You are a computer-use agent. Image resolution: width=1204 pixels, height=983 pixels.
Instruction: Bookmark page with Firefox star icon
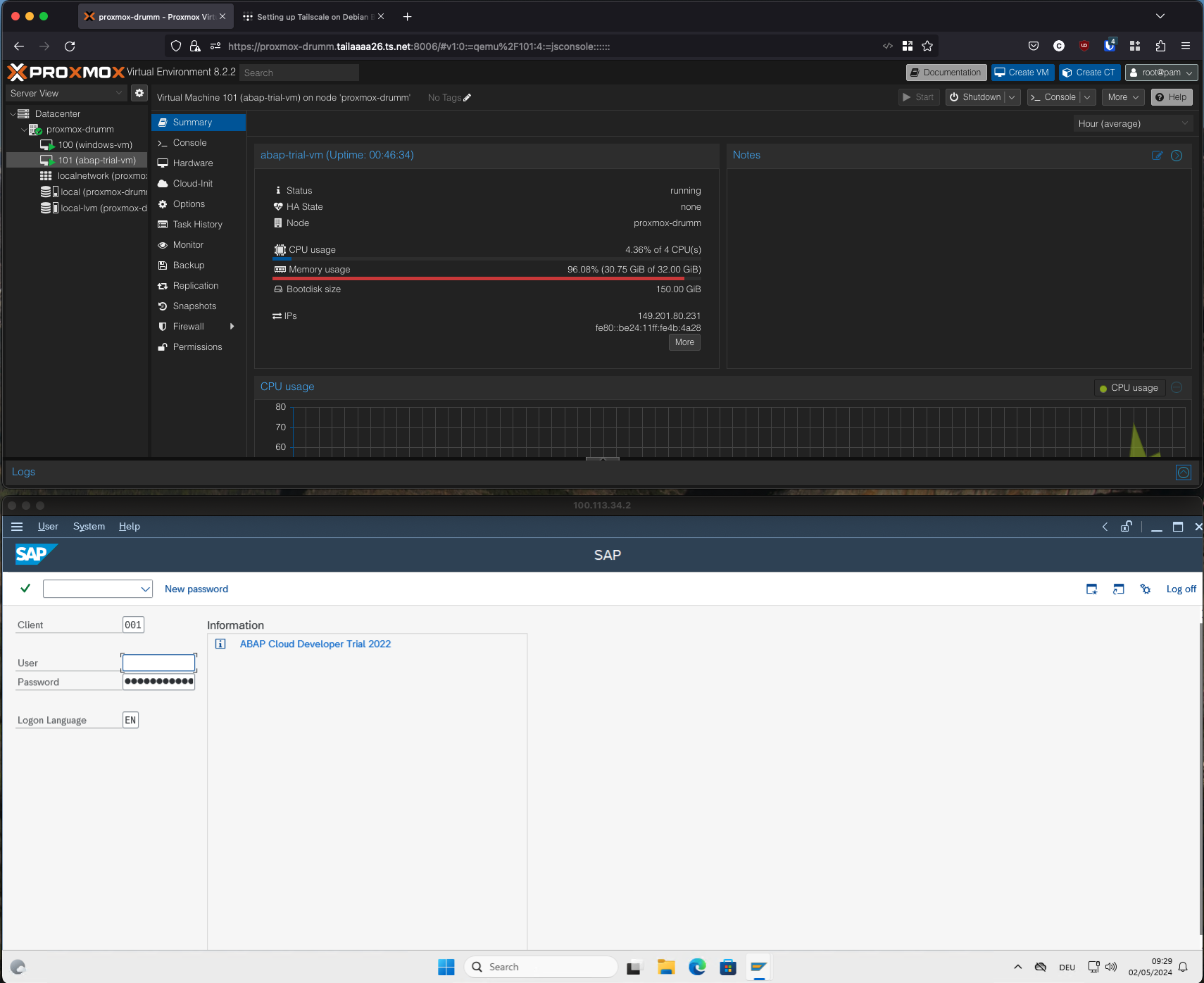[x=927, y=46]
